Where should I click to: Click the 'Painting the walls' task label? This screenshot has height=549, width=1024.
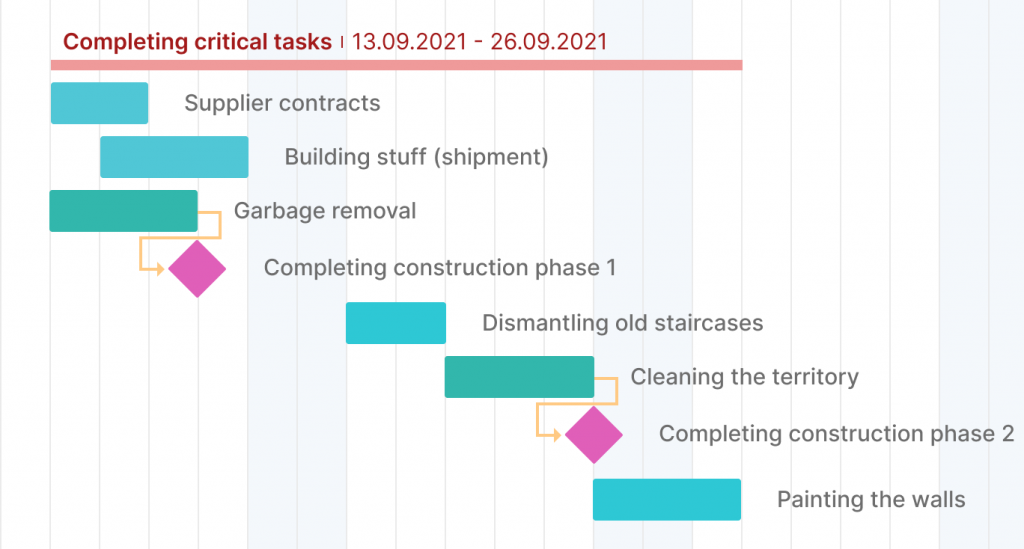tap(871, 499)
